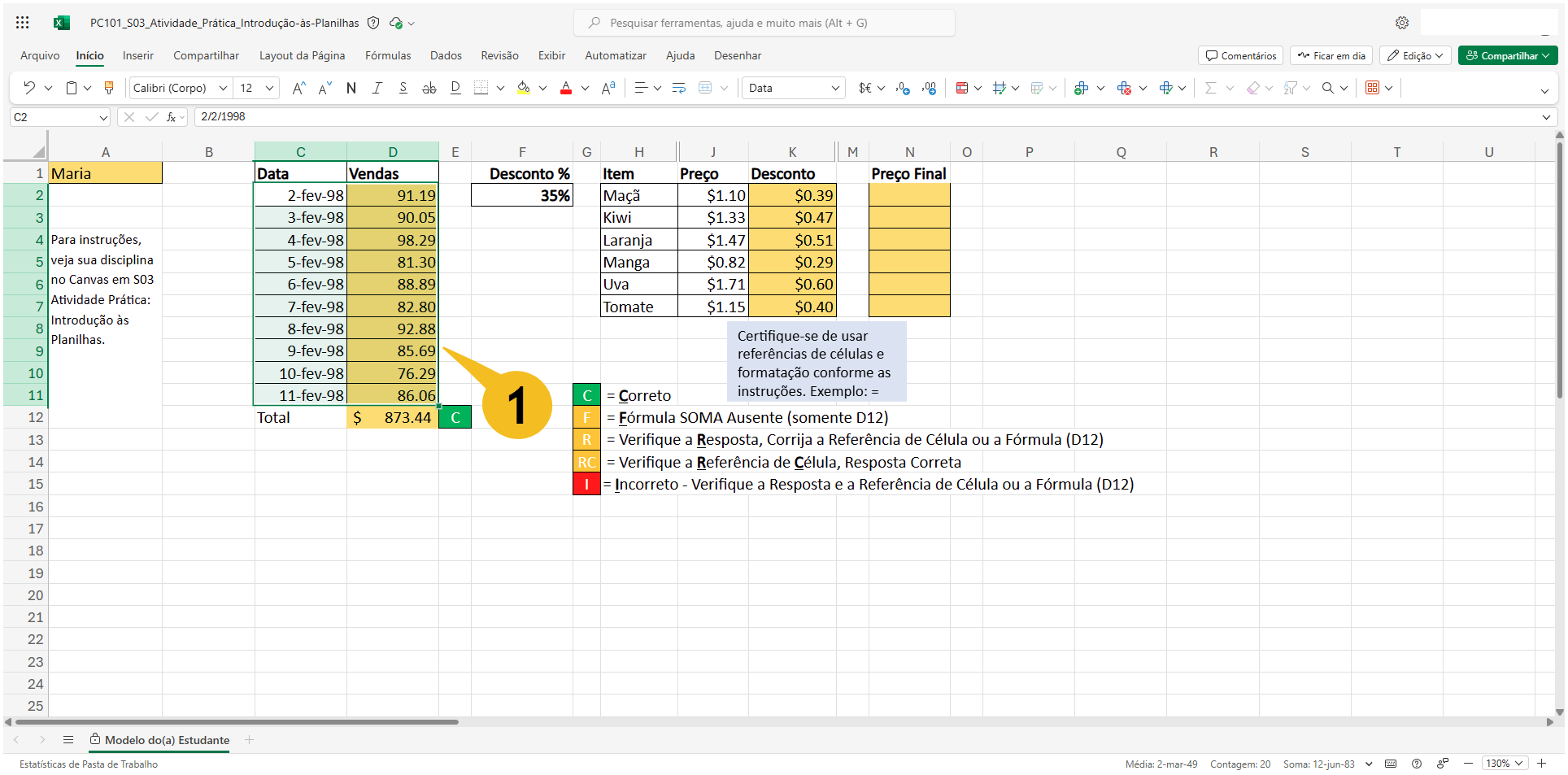The width and height of the screenshot is (1568, 775).
Task: Open the currency format ($€) button
Action: coord(865,88)
